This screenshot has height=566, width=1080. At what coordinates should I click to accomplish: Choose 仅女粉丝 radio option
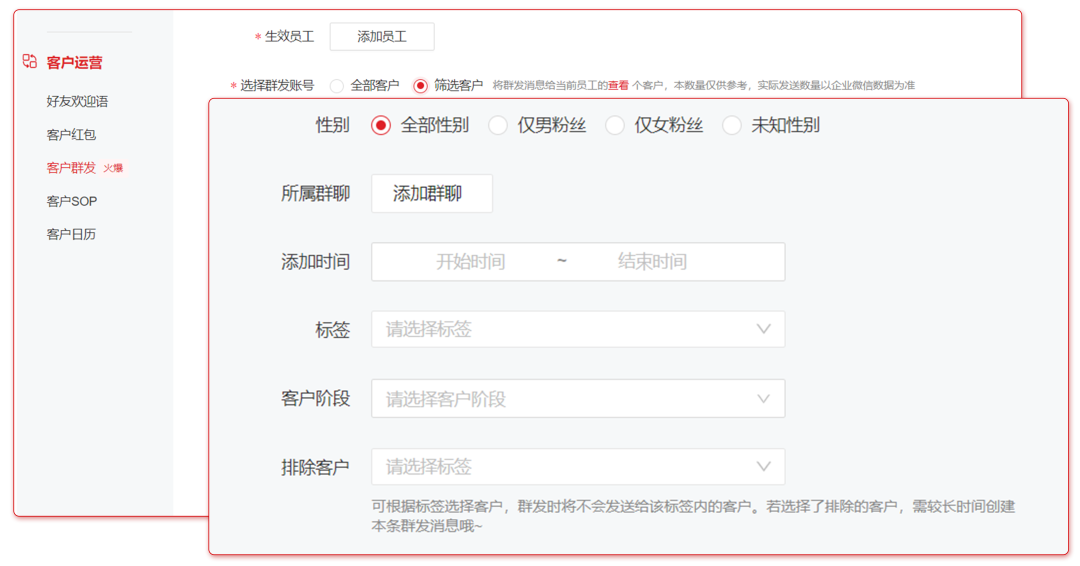pos(615,126)
